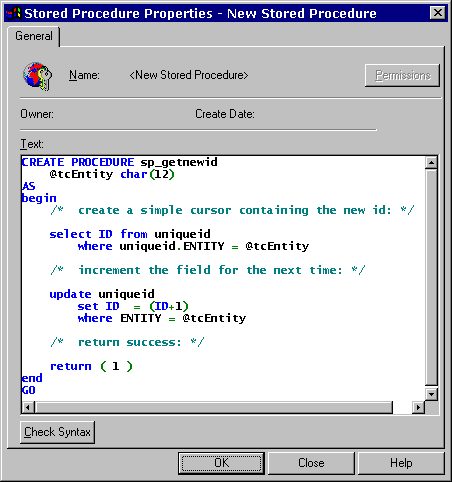Viewport: 452px width, 482px height.
Task: Place cursor on CREATE PROCEDURE line
Action: coord(119,162)
